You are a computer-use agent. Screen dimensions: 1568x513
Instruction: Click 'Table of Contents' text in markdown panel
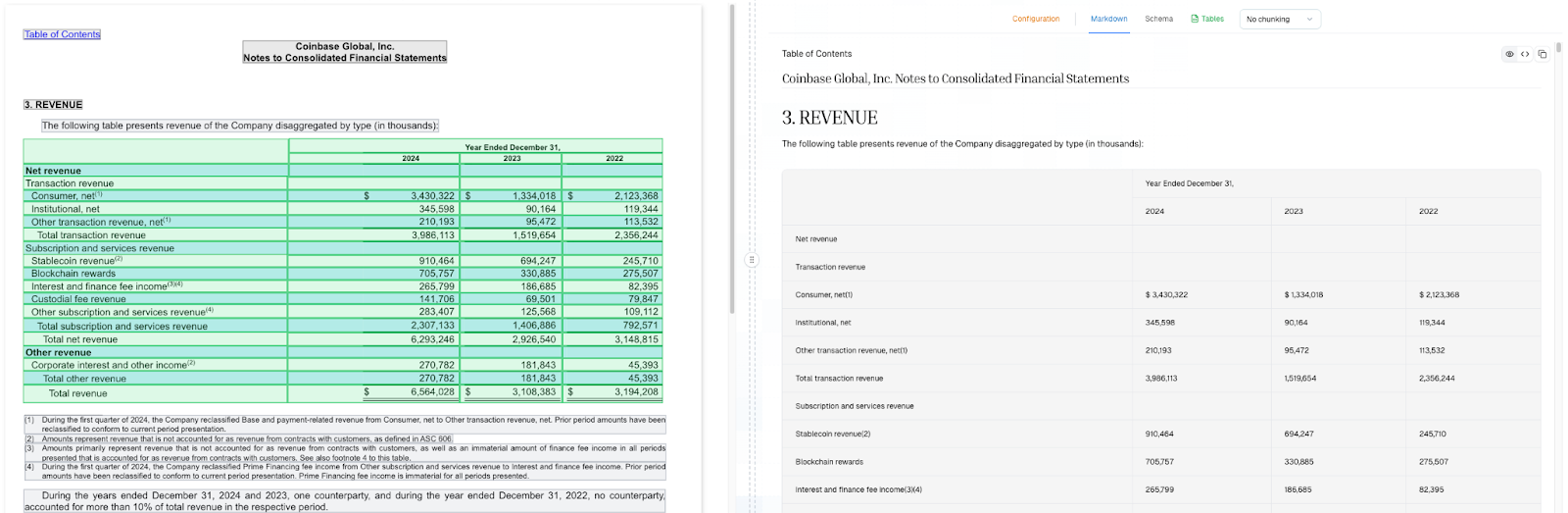816,54
